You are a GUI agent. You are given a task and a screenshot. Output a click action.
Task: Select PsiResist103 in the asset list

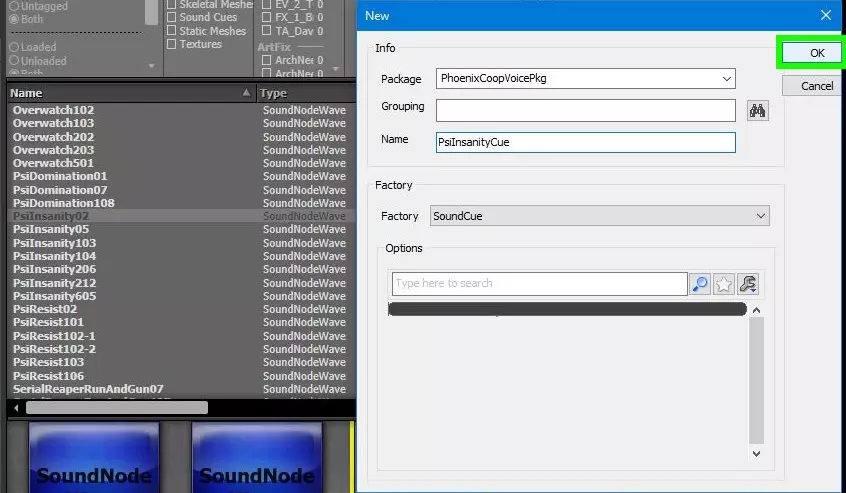point(48,362)
